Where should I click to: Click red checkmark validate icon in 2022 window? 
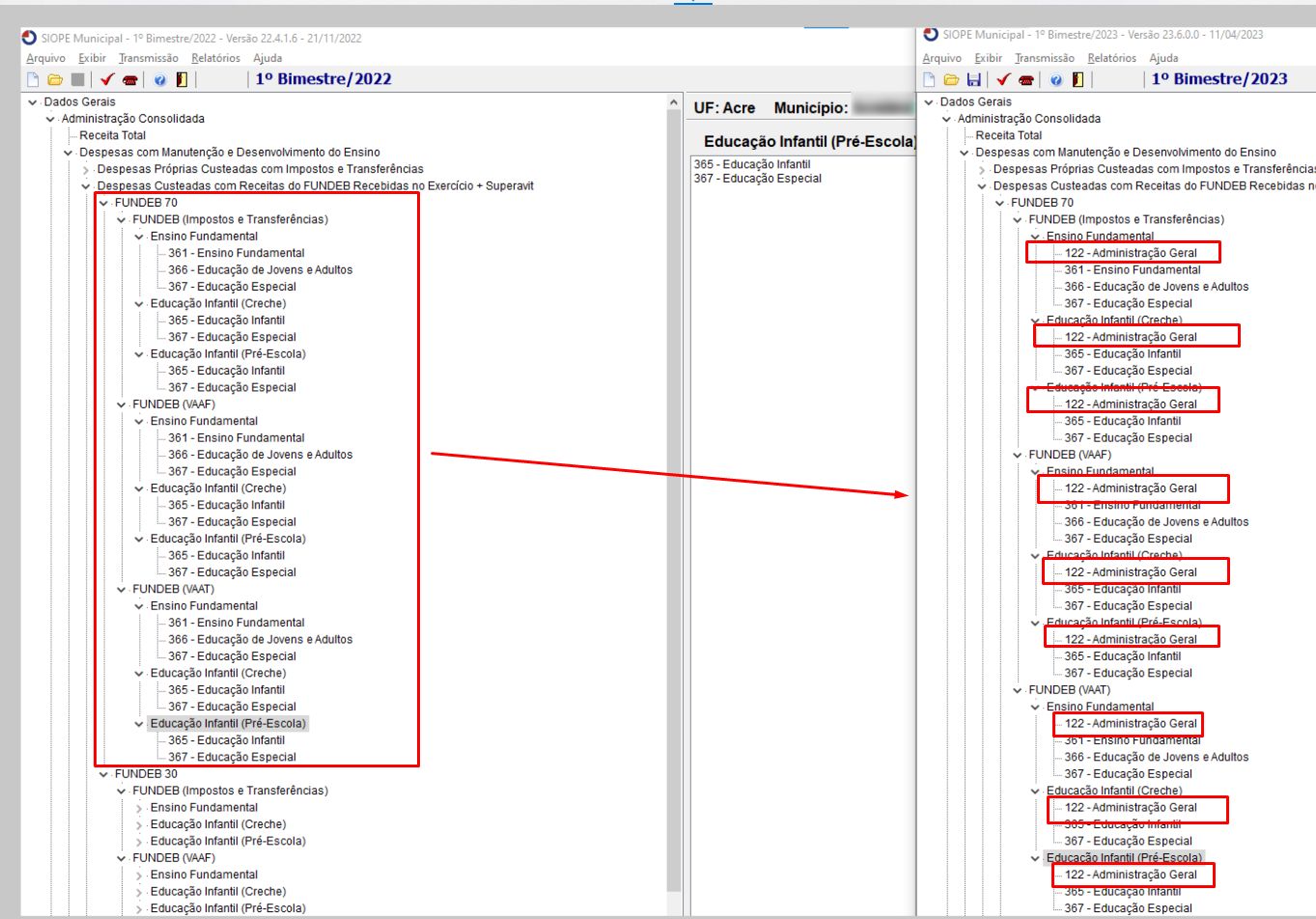pos(107,80)
